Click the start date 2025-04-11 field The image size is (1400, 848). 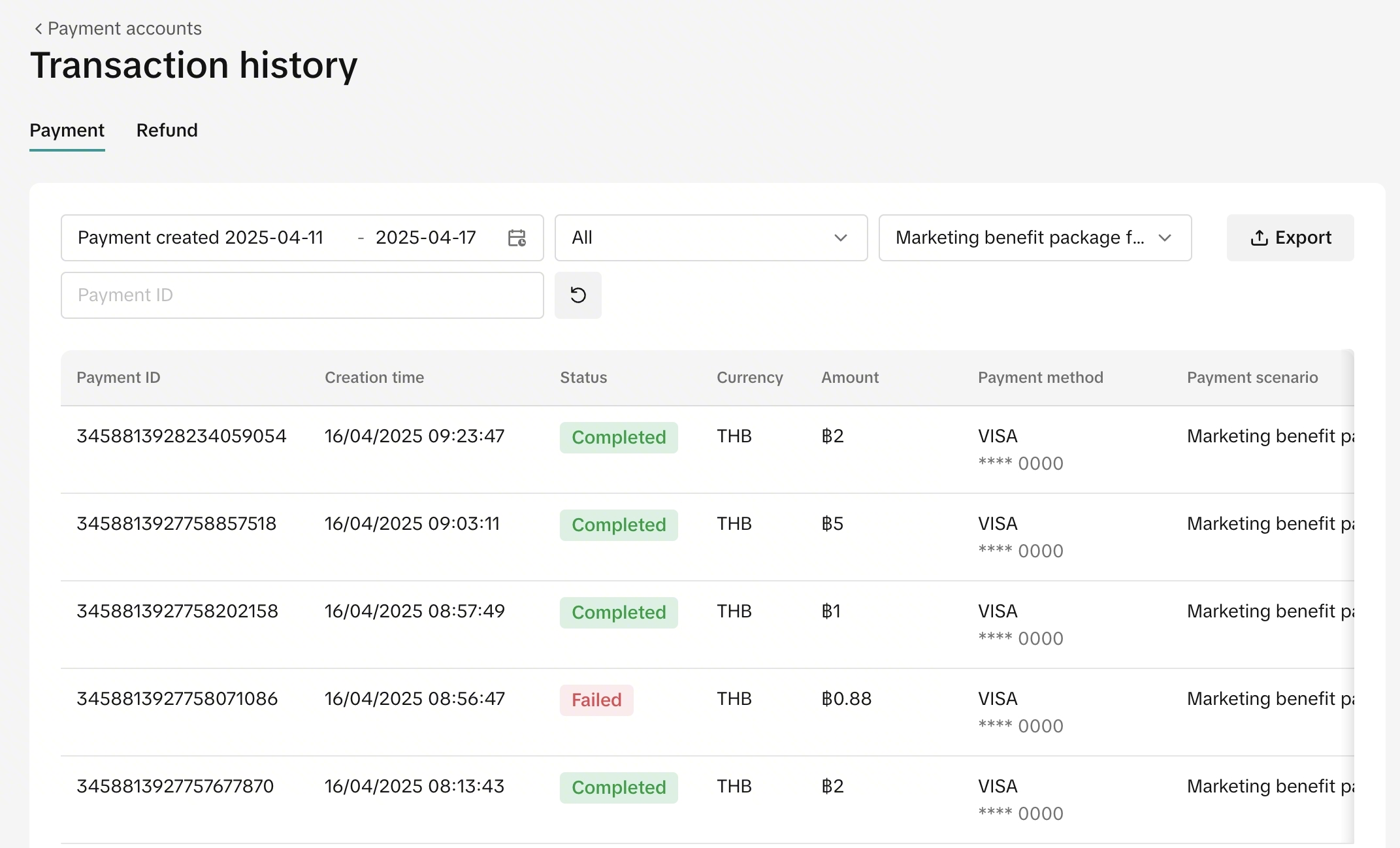click(x=274, y=238)
